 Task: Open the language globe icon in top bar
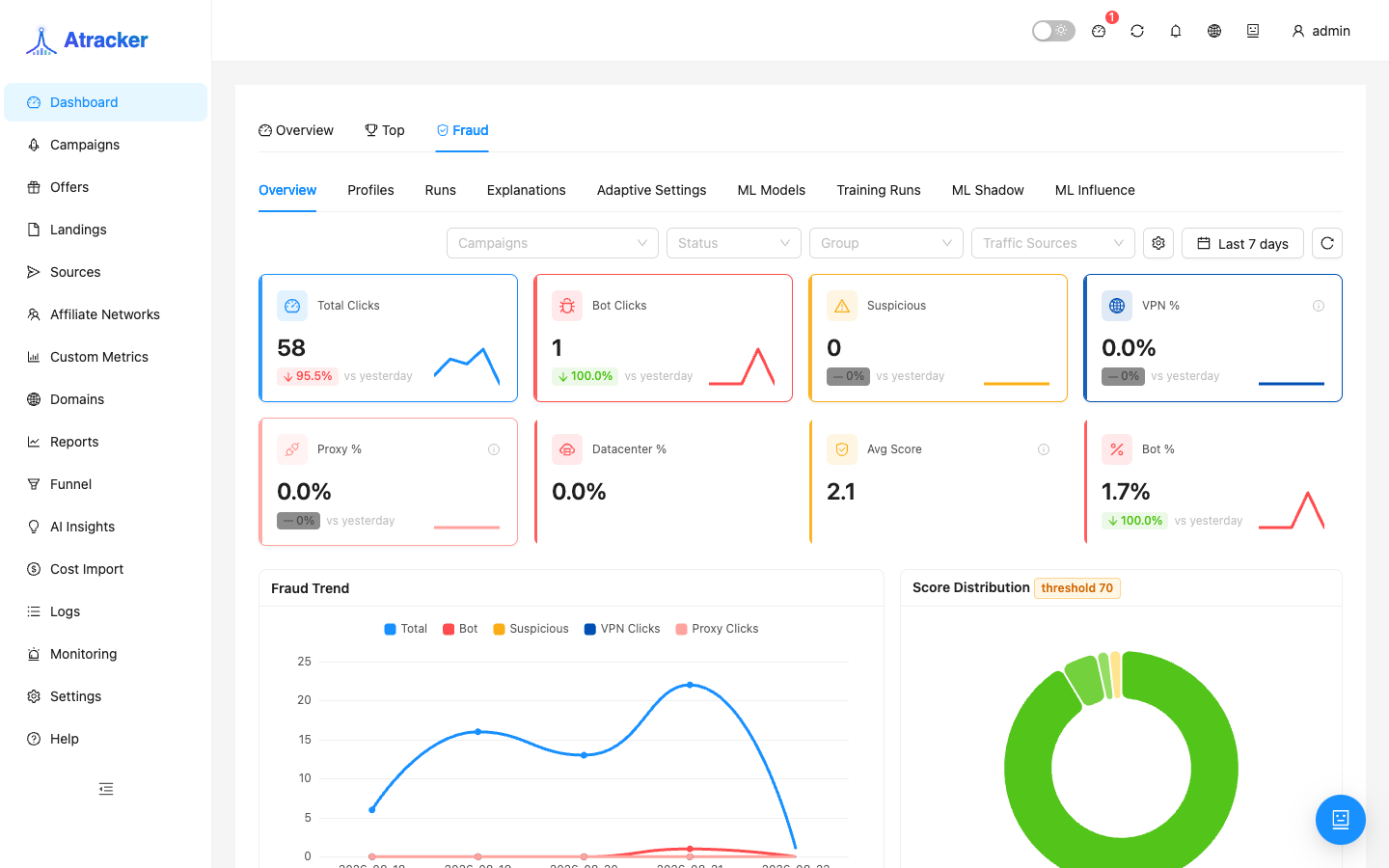tap(1214, 31)
